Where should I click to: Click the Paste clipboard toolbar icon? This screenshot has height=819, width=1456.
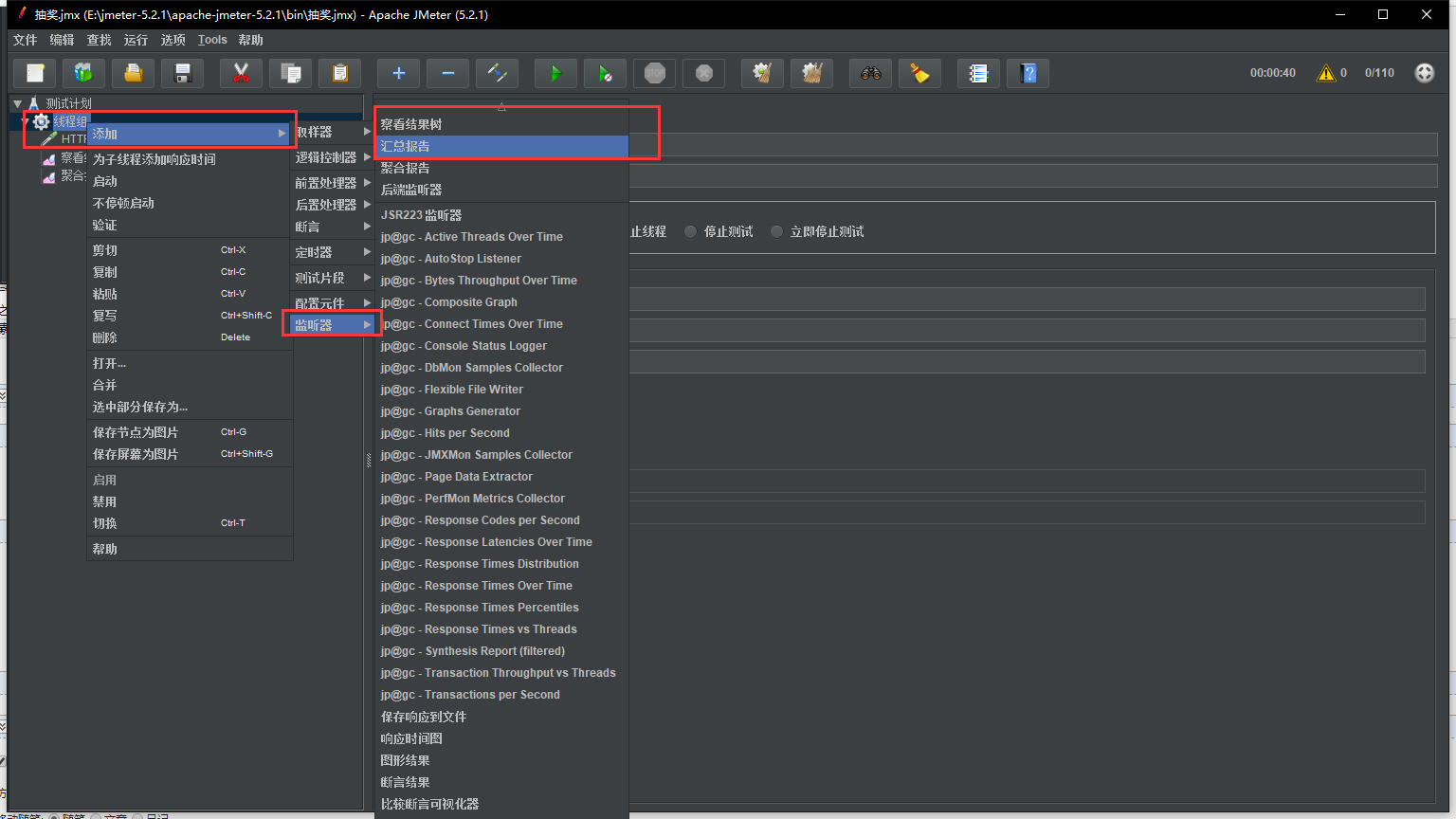tap(340, 73)
